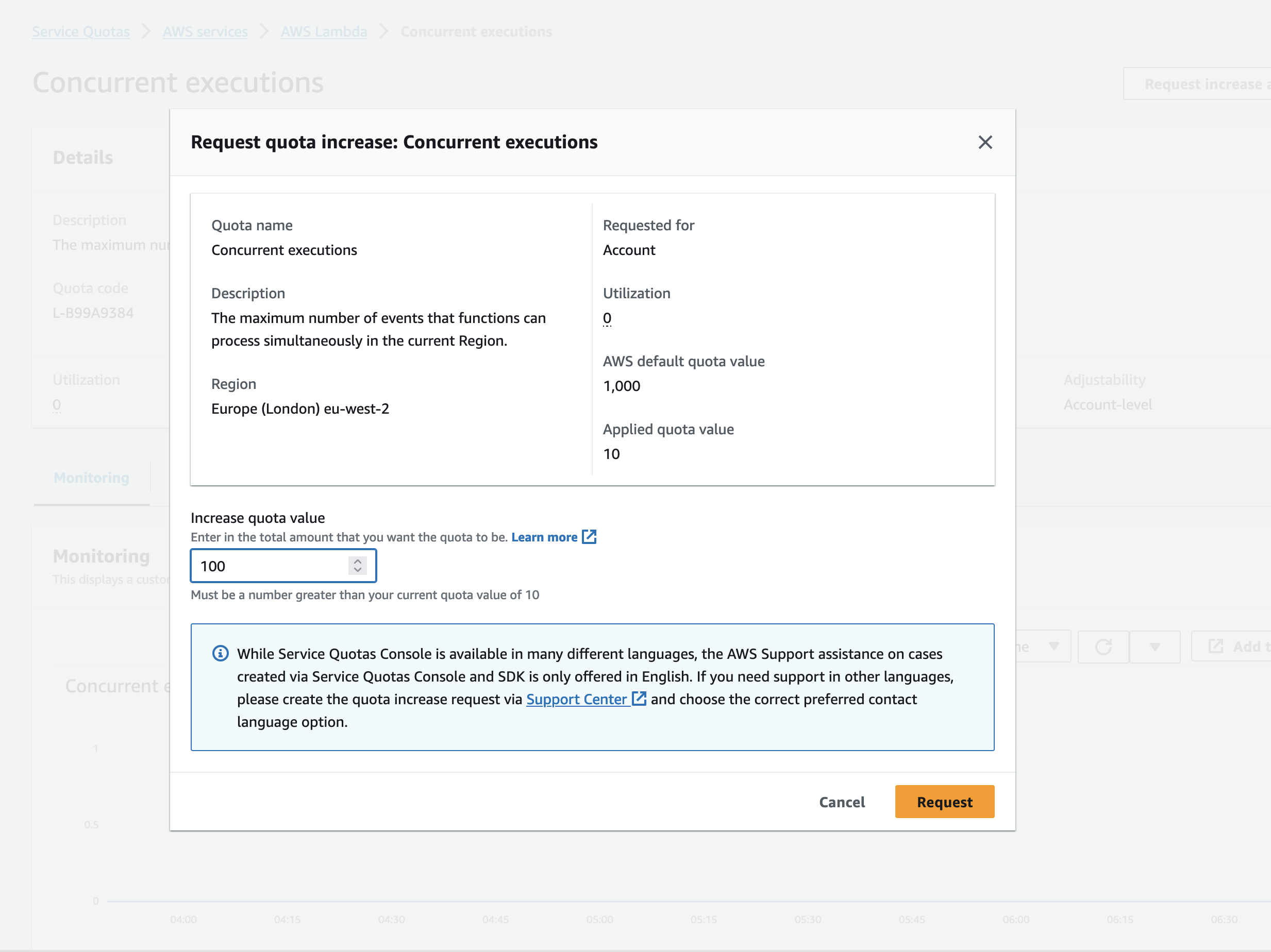Close the quota increase dialog with X

point(985,142)
